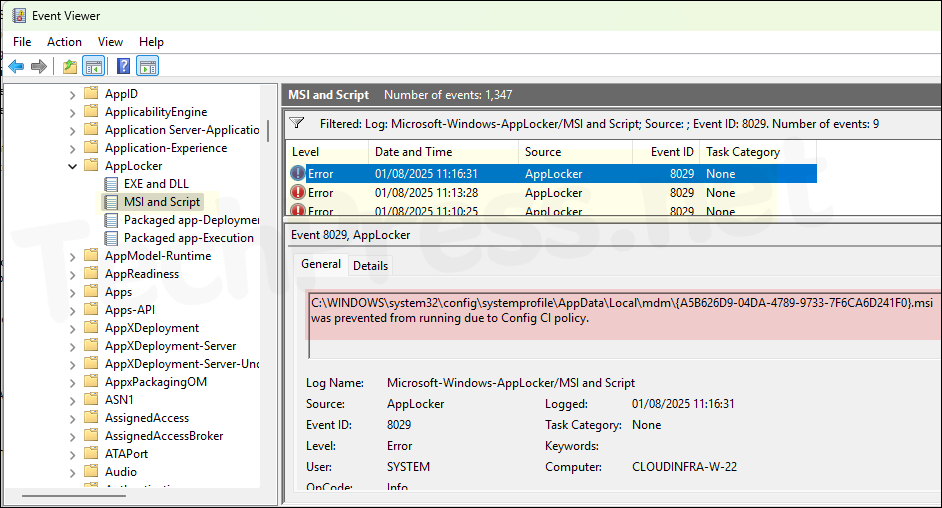This screenshot has height=508, width=942.
Task: Click the ApplicabilityEngine folder icon
Action: point(91,111)
